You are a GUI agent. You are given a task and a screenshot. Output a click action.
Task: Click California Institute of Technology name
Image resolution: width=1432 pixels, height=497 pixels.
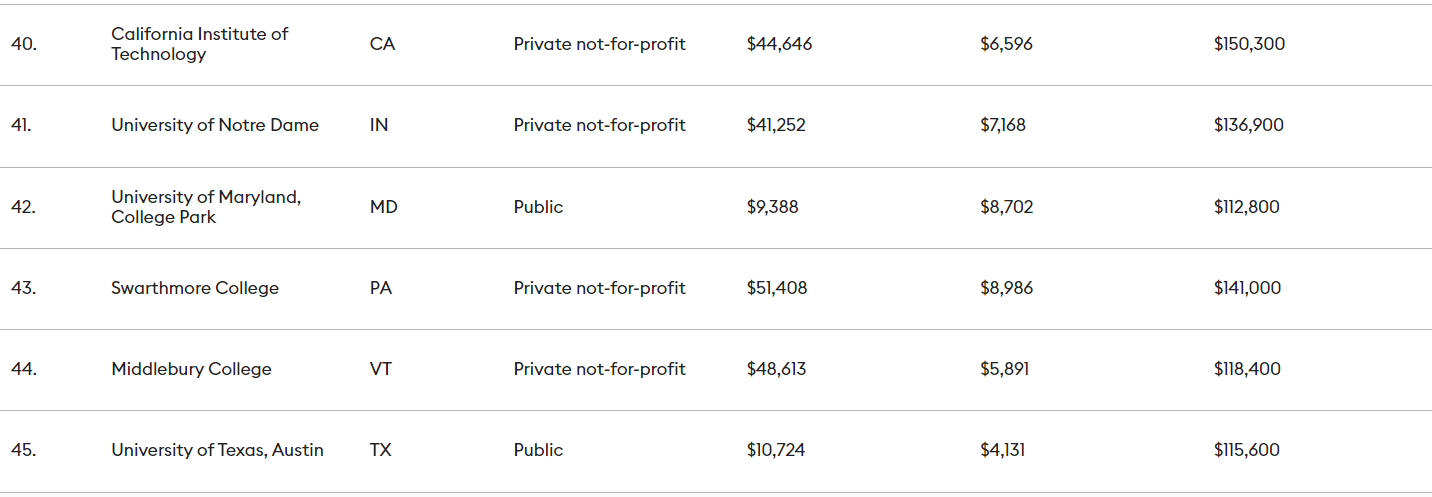[x=199, y=44]
